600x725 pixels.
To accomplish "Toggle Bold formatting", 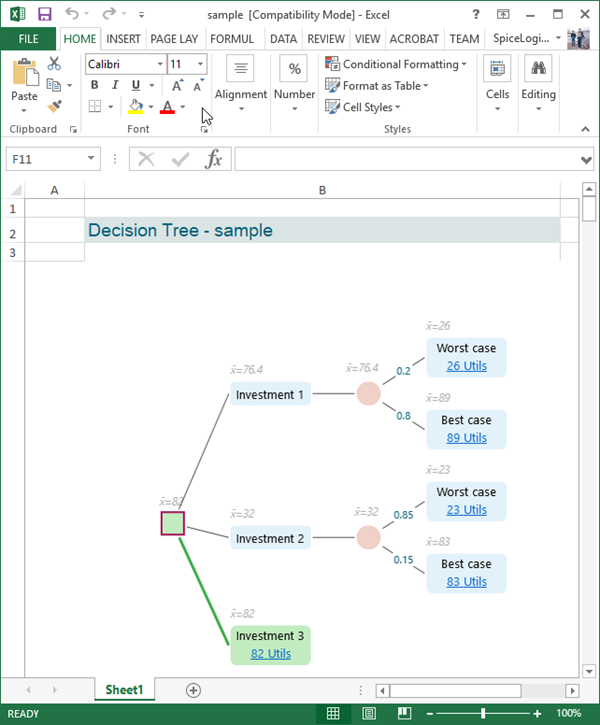I will 95,85.
